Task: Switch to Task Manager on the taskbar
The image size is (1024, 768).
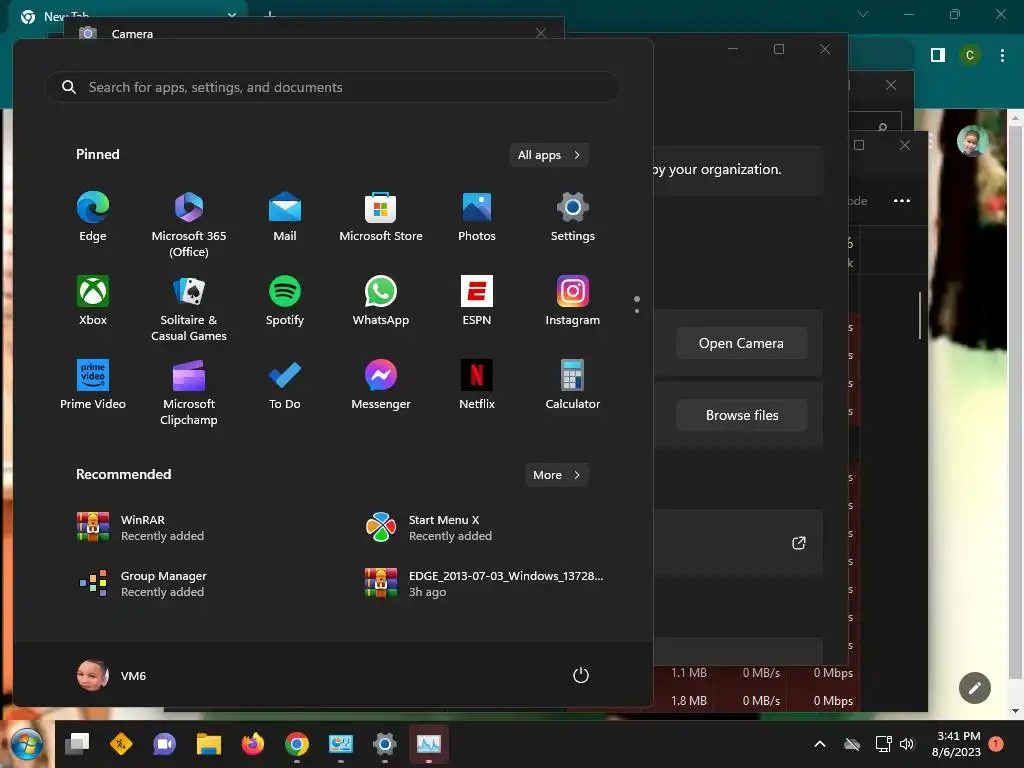Action: pos(428,744)
